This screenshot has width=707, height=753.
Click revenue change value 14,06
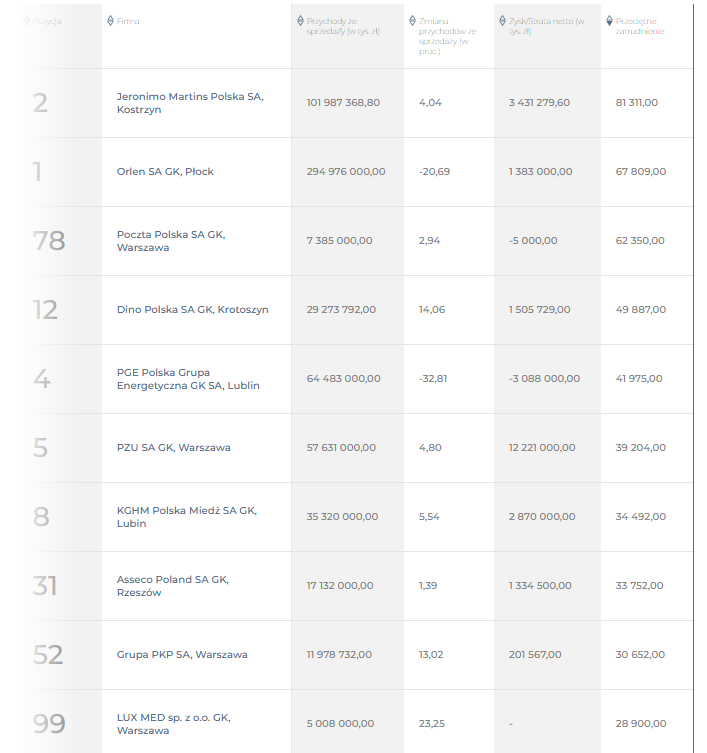432,310
